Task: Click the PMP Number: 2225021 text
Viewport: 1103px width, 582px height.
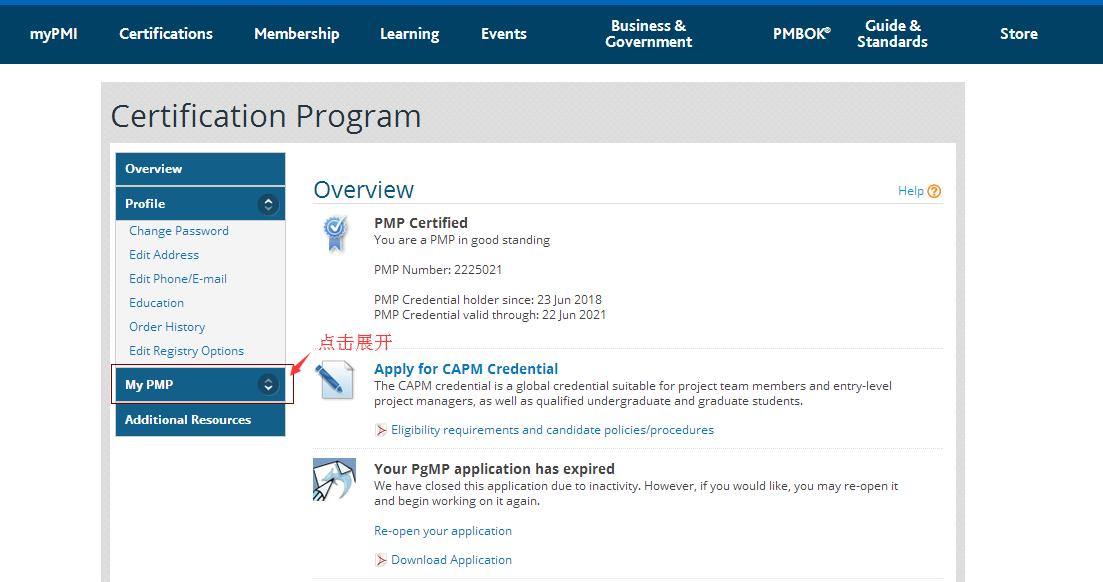Action: point(438,270)
